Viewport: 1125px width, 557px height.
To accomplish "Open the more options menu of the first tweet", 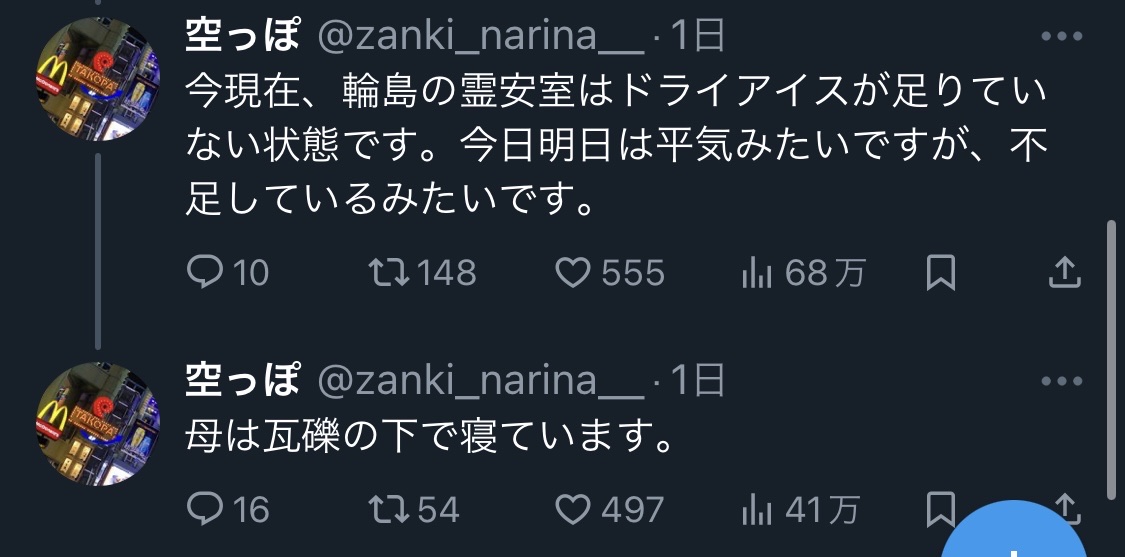I will click(1062, 37).
